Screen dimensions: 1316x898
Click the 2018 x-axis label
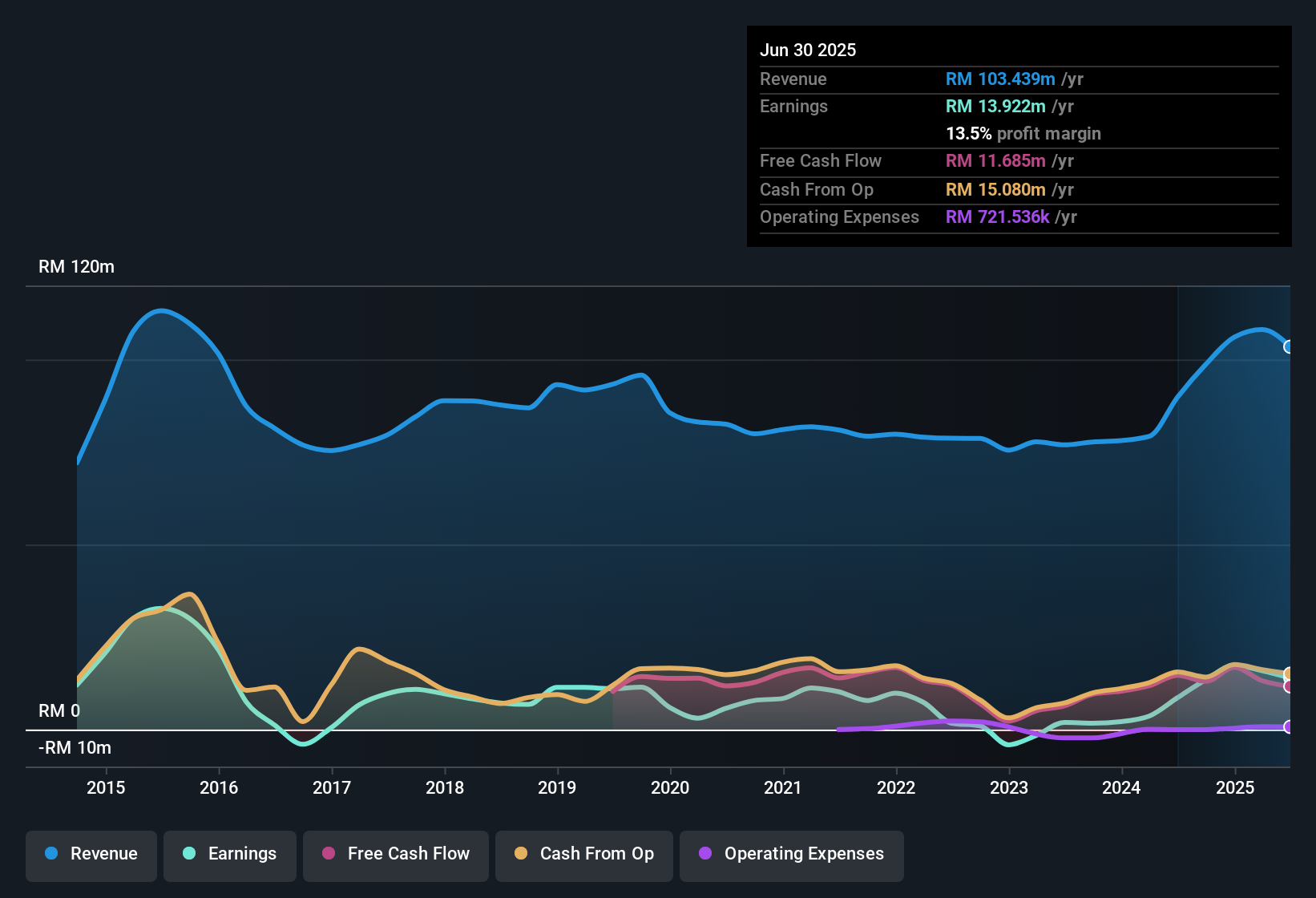pos(445,787)
